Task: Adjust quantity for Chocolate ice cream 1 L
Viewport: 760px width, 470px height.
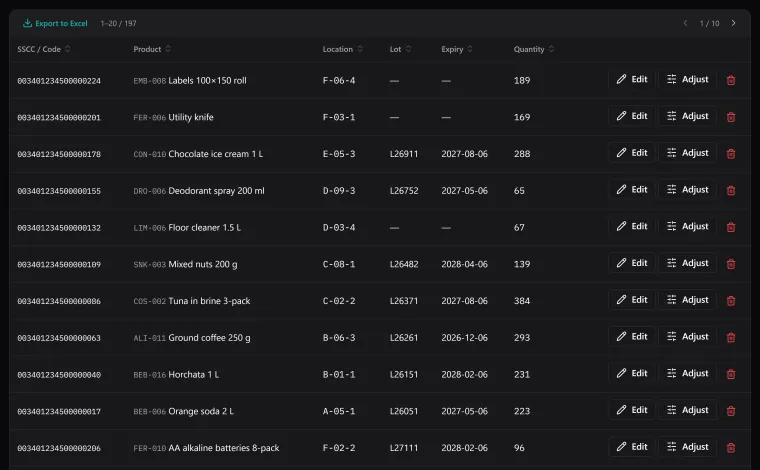Action: click(687, 153)
